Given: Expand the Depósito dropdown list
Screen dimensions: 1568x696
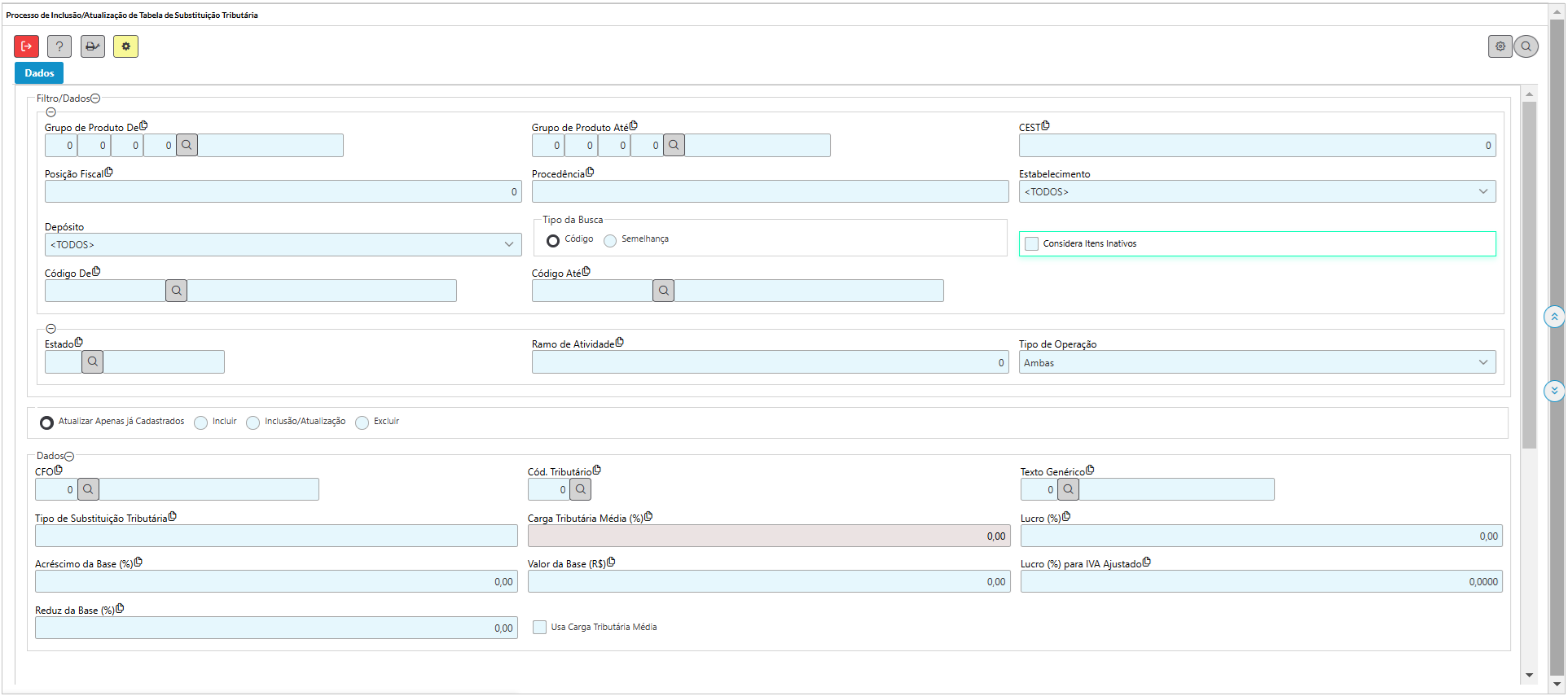Looking at the screenshot, I should 283,244.
